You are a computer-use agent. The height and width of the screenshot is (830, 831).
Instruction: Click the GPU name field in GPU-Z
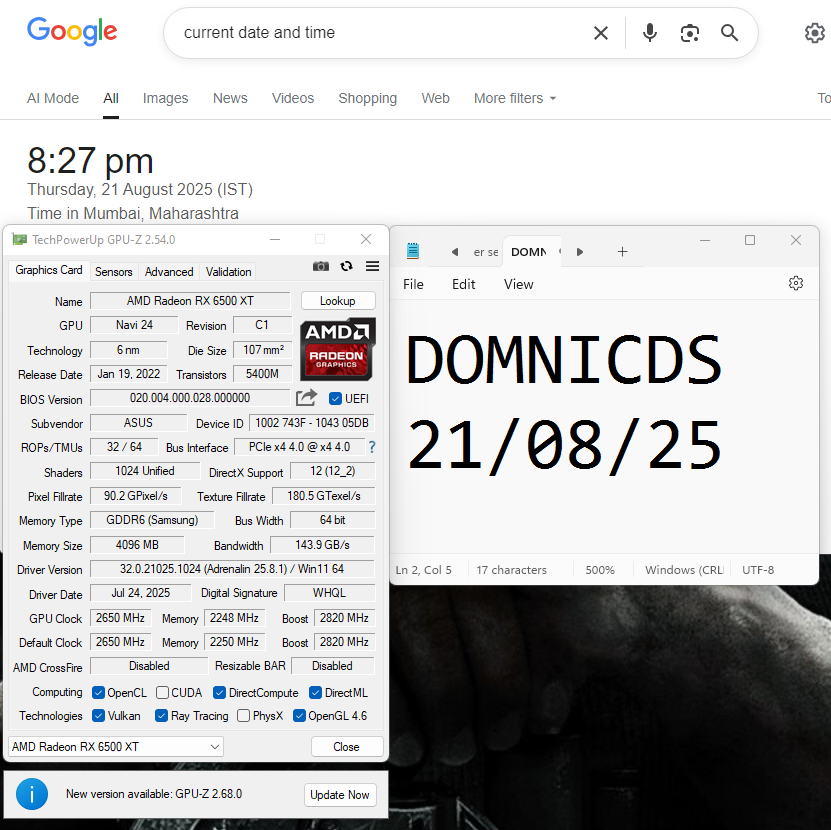[190, 301]
